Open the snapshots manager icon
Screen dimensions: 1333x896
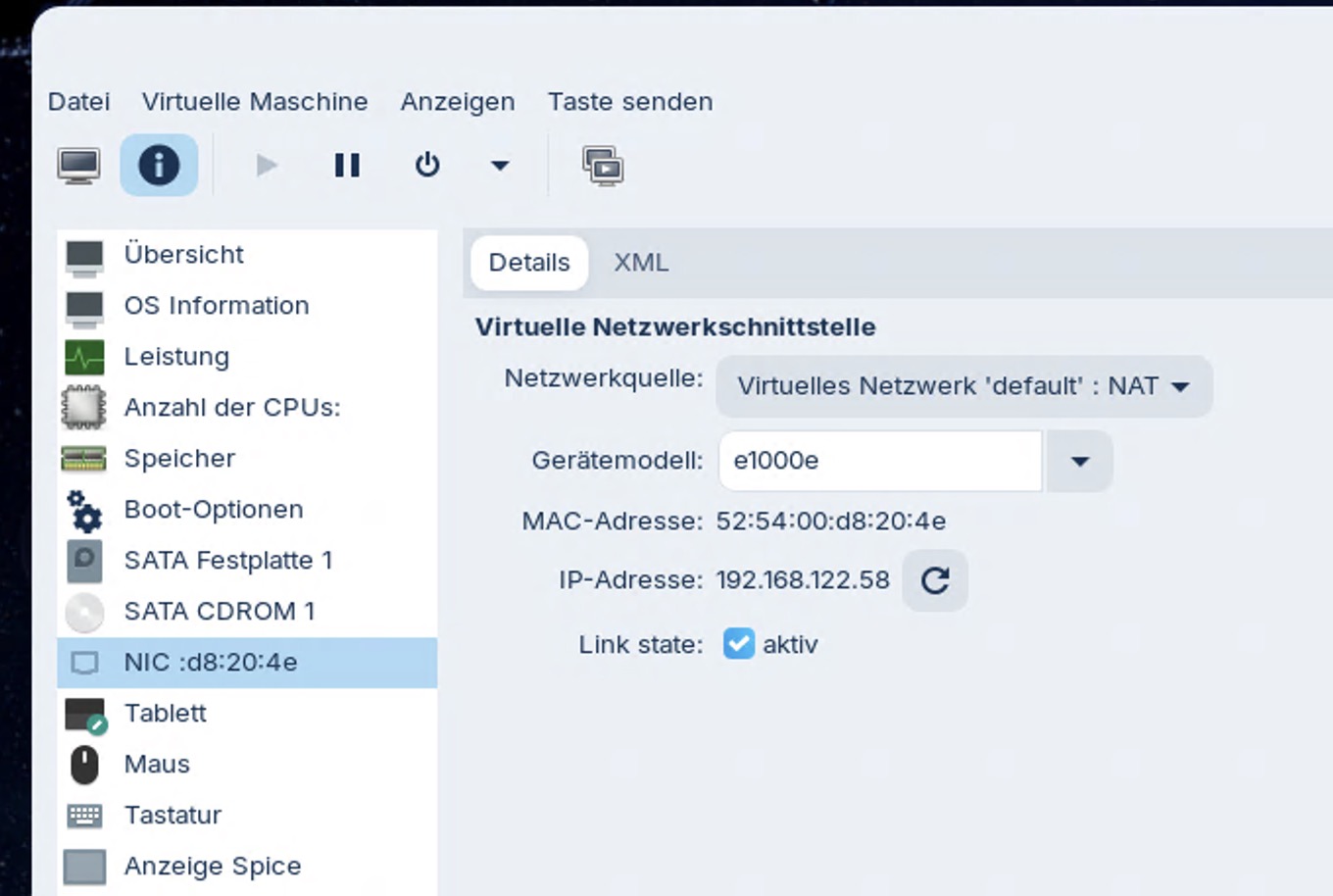point(603,166)
